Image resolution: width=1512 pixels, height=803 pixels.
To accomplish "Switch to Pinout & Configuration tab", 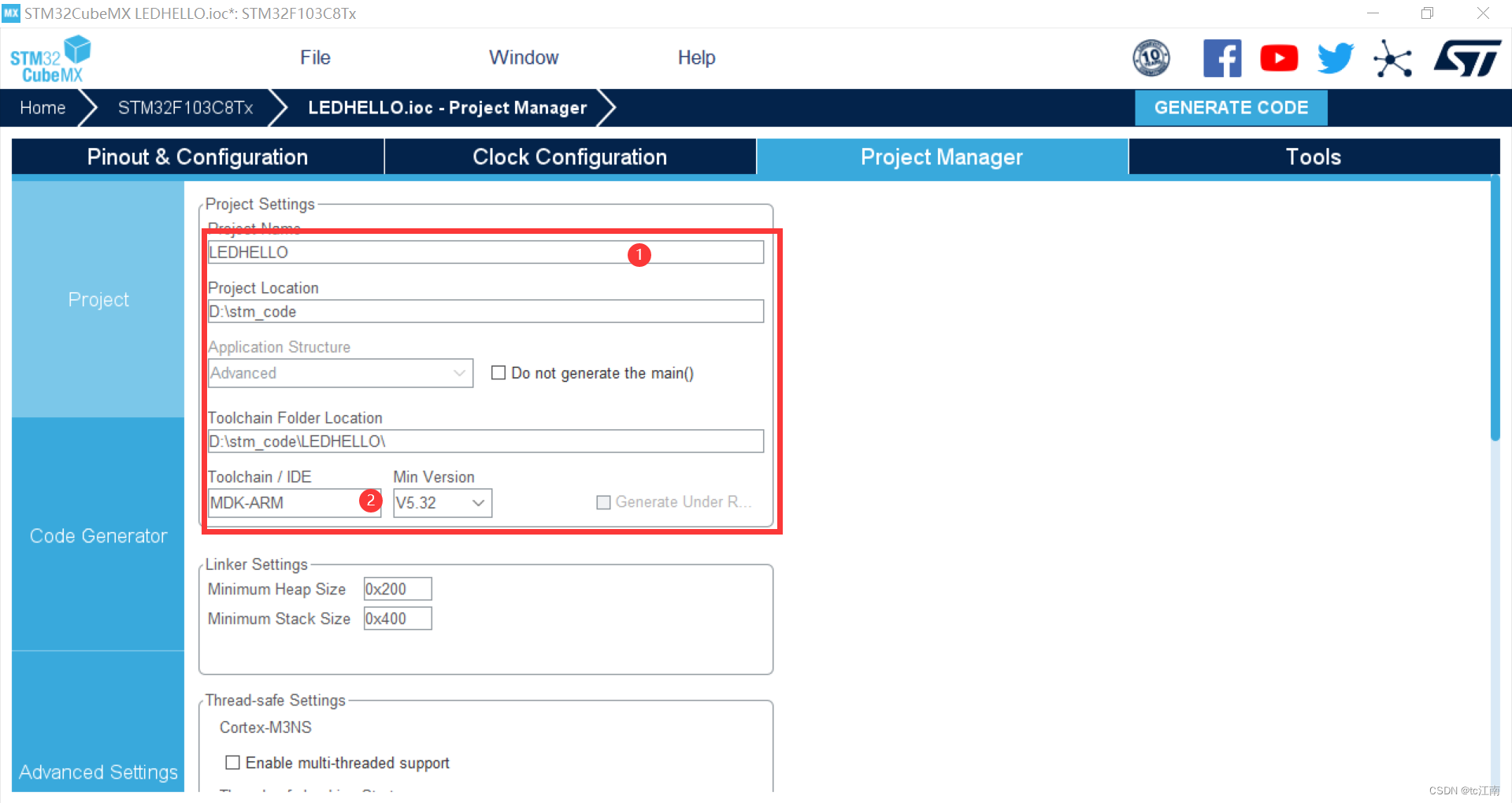I will (x=198, y=157).
